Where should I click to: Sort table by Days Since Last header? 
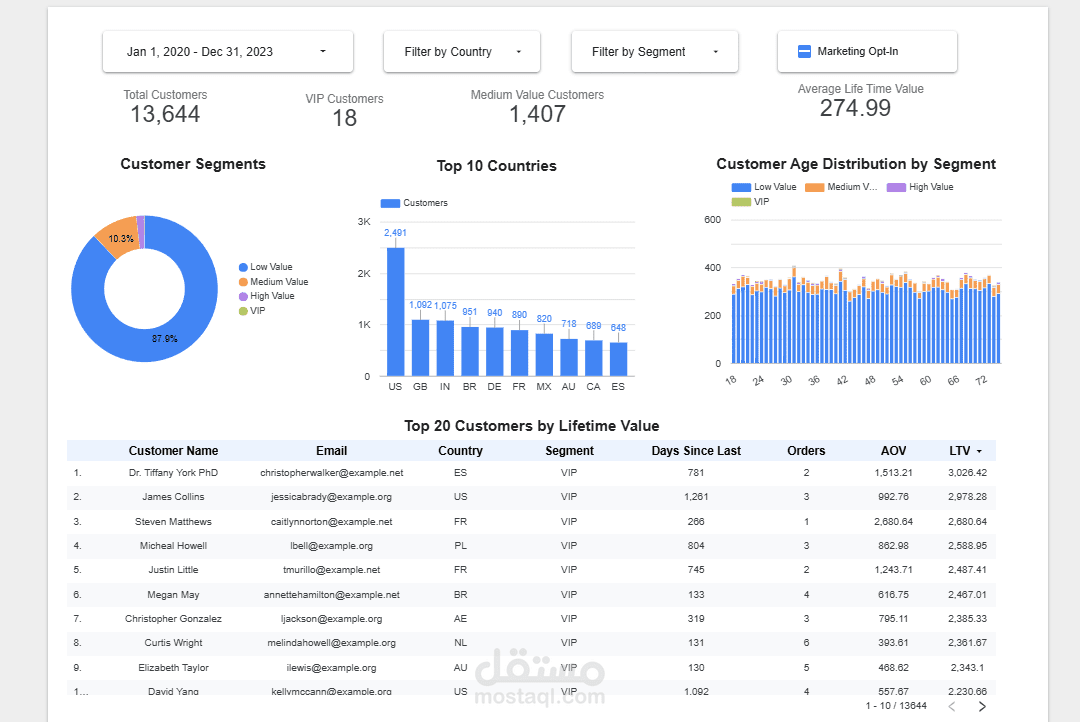[696, 451]
